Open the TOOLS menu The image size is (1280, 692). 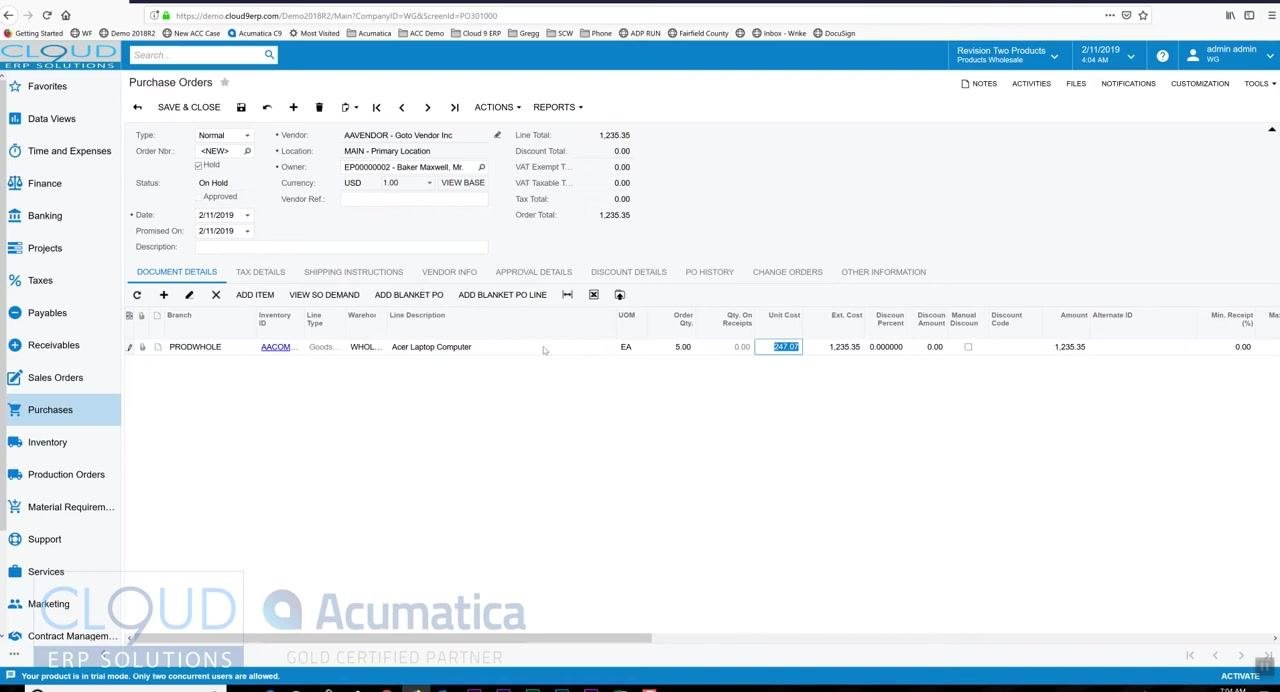1259,84
